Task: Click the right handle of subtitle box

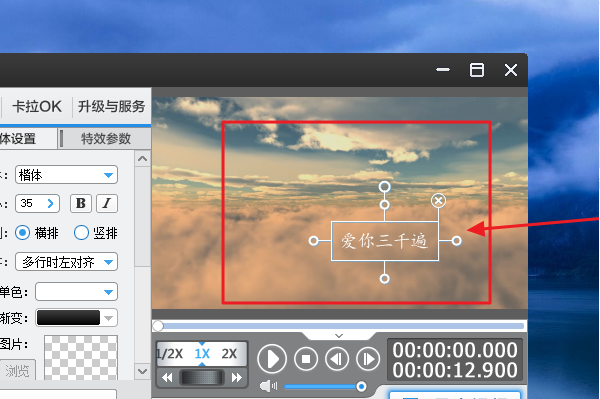Action: pyautogui.click(x=457, y=241)
